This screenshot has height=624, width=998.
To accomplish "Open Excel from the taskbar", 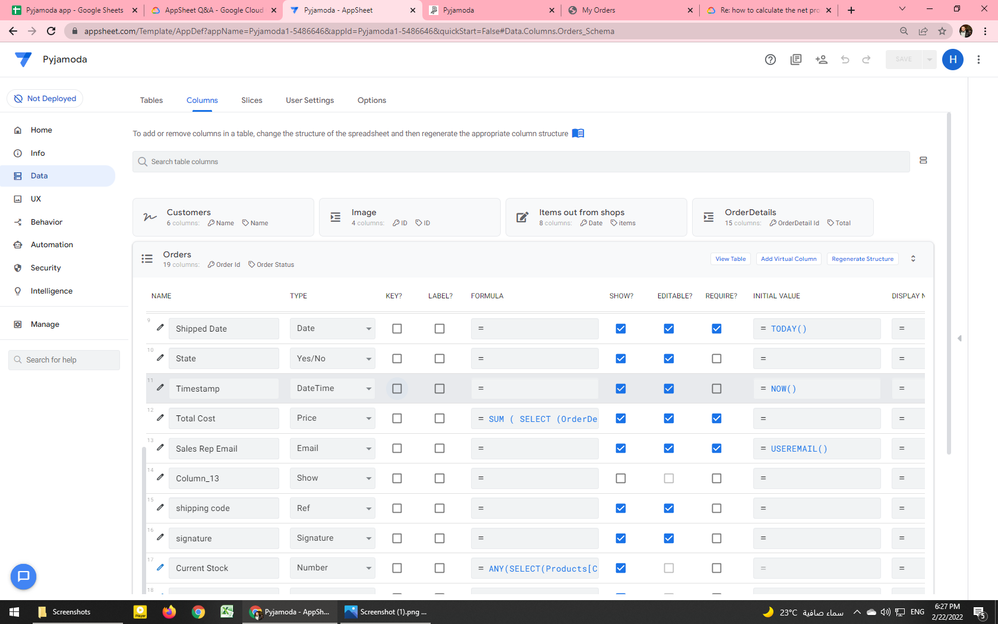I will (227, 612).
